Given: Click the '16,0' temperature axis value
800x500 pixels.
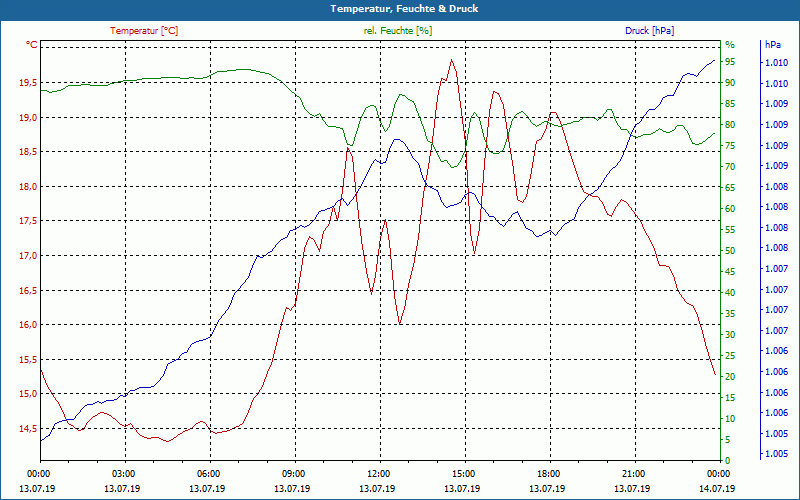Looking at the screenshot, I should click(x=28, y=324).
